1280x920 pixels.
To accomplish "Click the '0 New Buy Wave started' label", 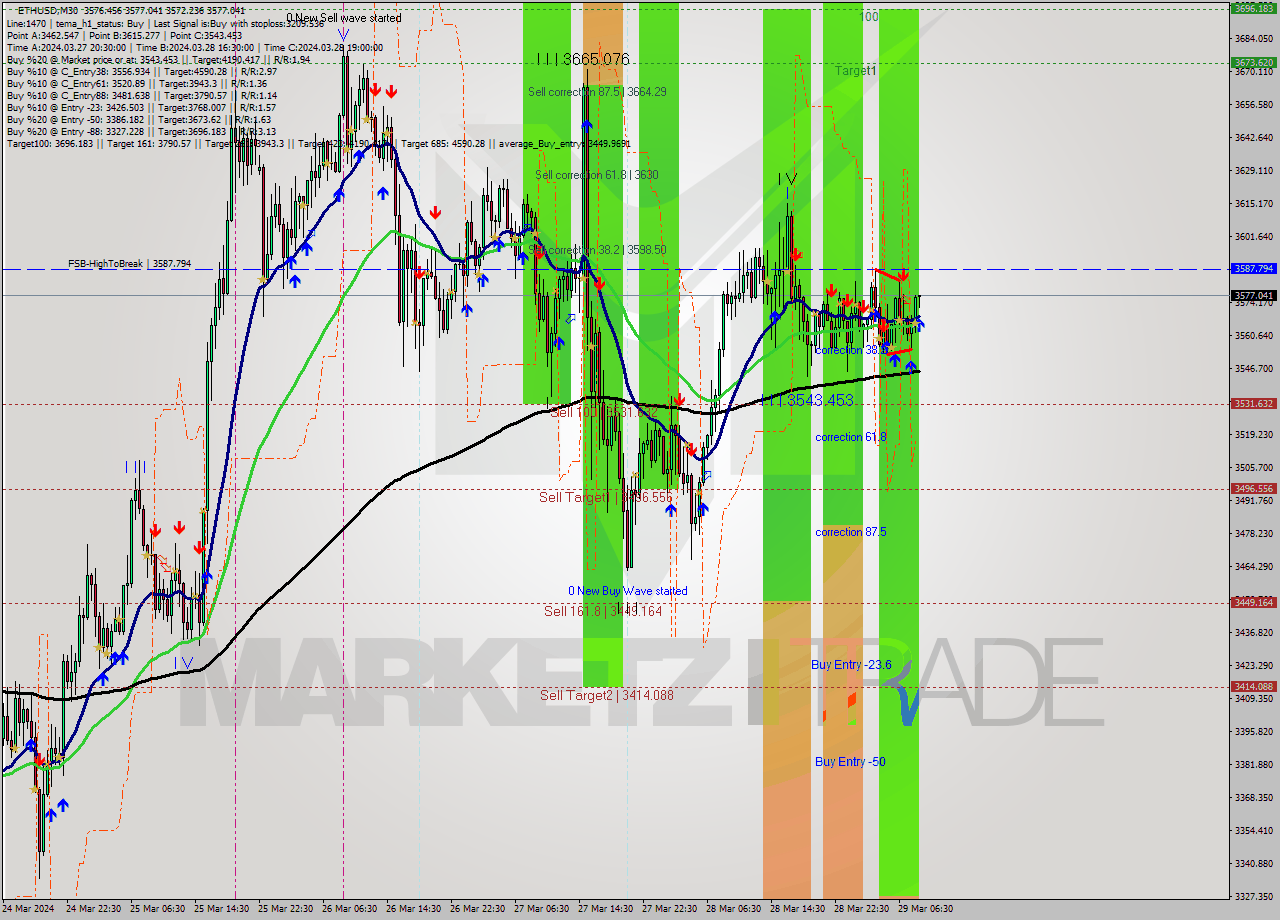I will (628, 591).
